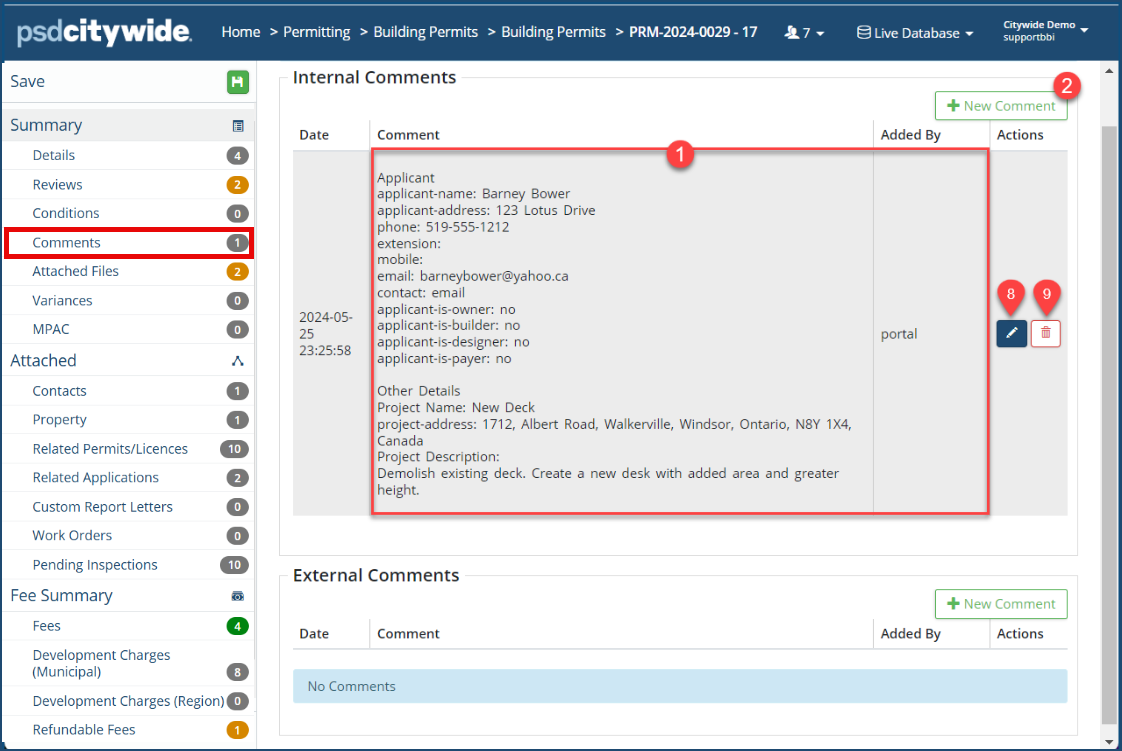Image resolution: width=1122 pixels, height=751 pixels.
Task: Click the 'portal' Added By cell
Action: [x=899, y=334]
